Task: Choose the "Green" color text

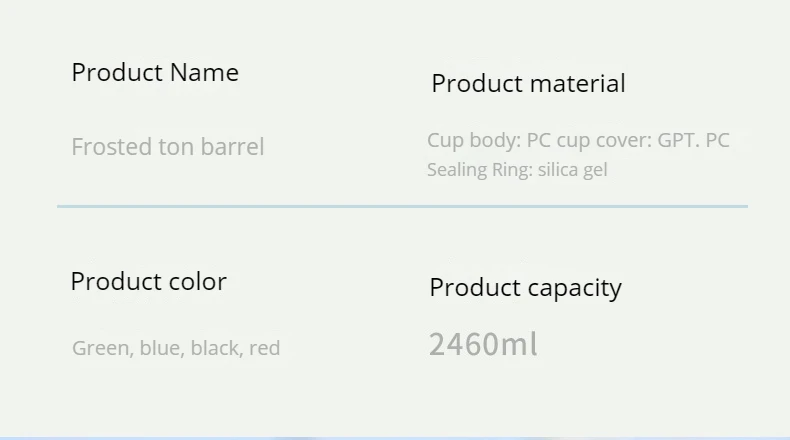Action: [101, 349]
